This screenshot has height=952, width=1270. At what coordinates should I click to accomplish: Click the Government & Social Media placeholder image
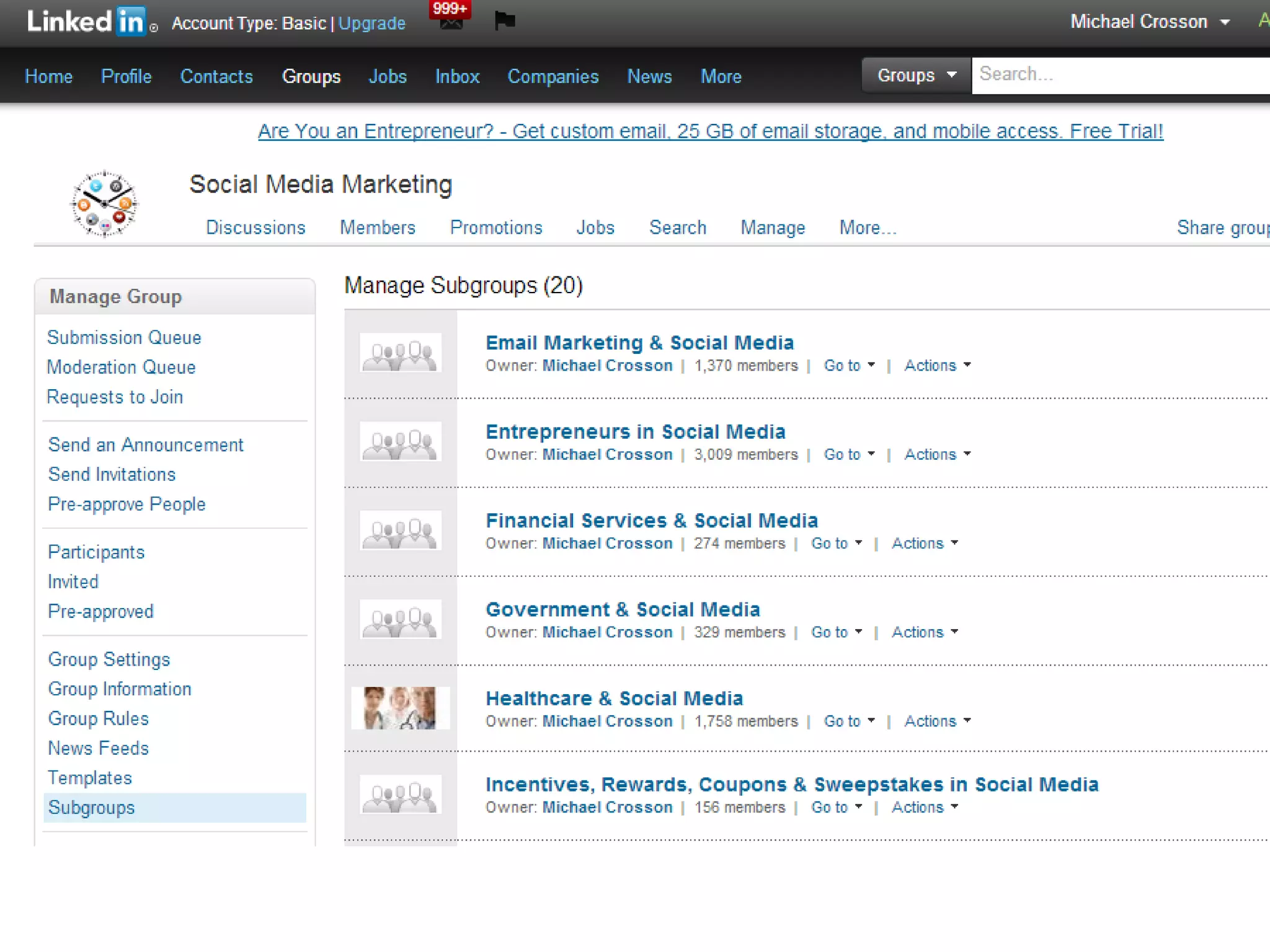tap(401, 619)
